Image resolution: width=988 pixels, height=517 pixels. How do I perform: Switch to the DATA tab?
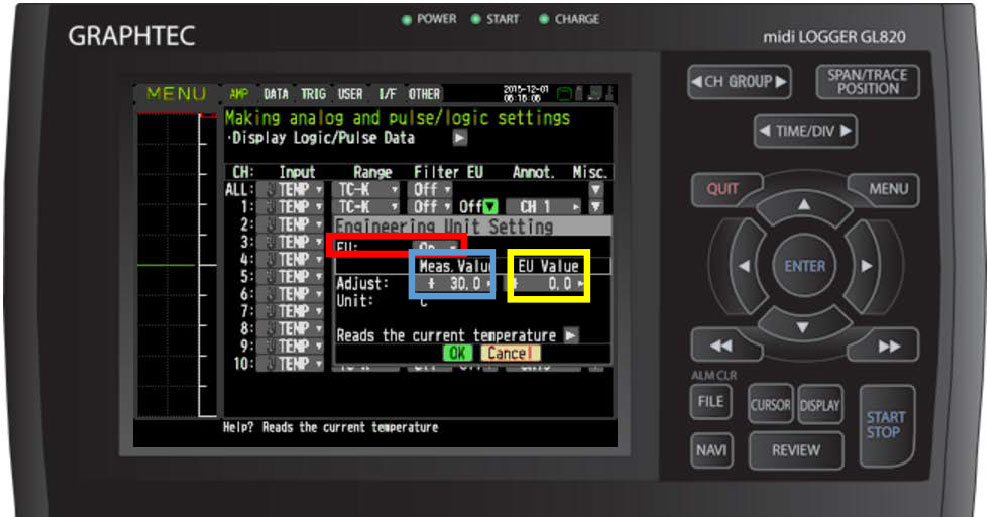click(x=276, y=94)
